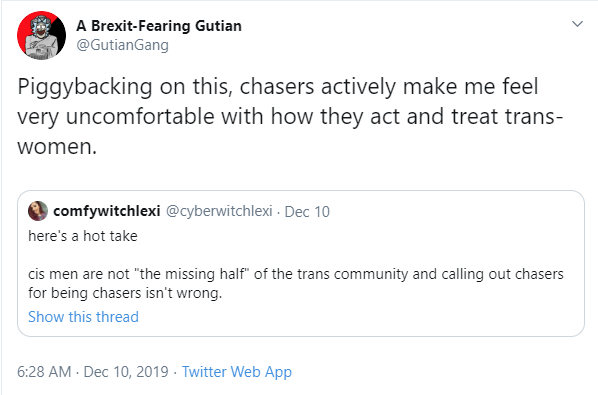The image size is (598, 395).
Task: Open the @cyberwitchlexi handle in quoted tweet
Action: 219,211
